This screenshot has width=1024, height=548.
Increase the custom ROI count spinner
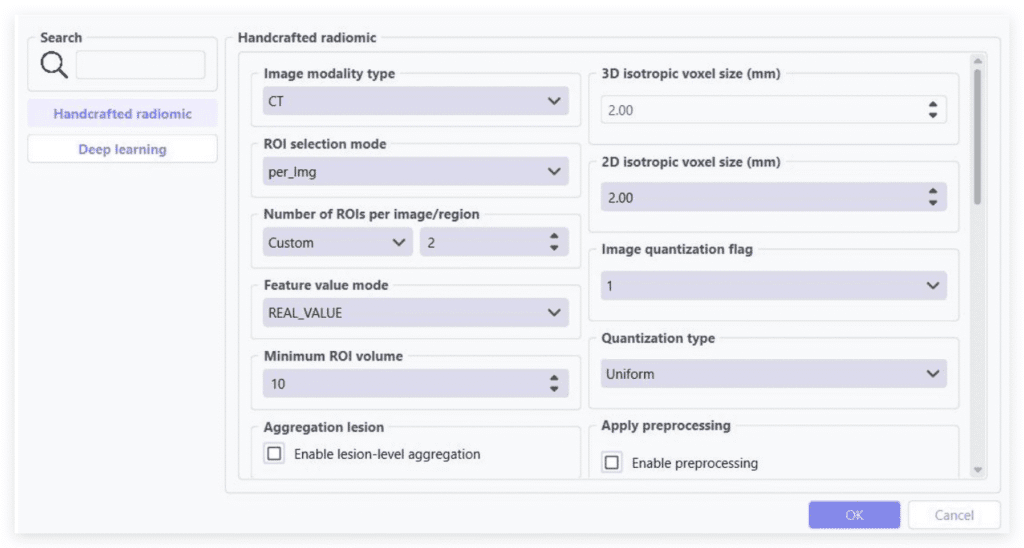pyautogui.click(x=554, y=237)
